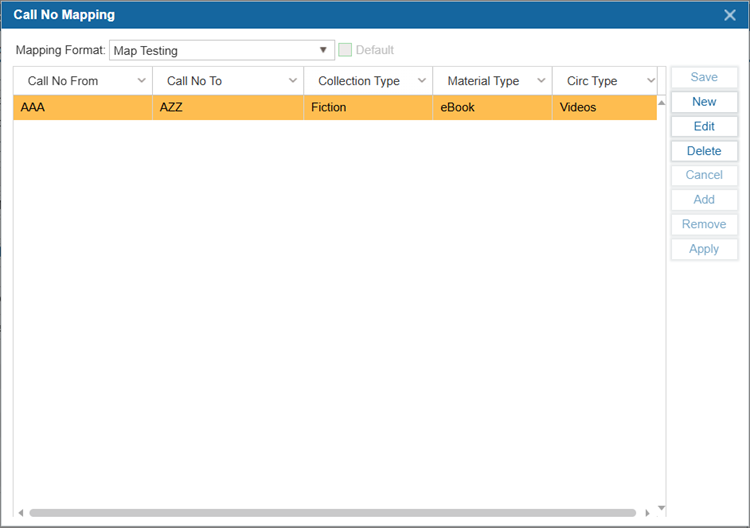Close the Call No Mapping dialog
This screenshot has width=750, height=528.
(730, 15)
